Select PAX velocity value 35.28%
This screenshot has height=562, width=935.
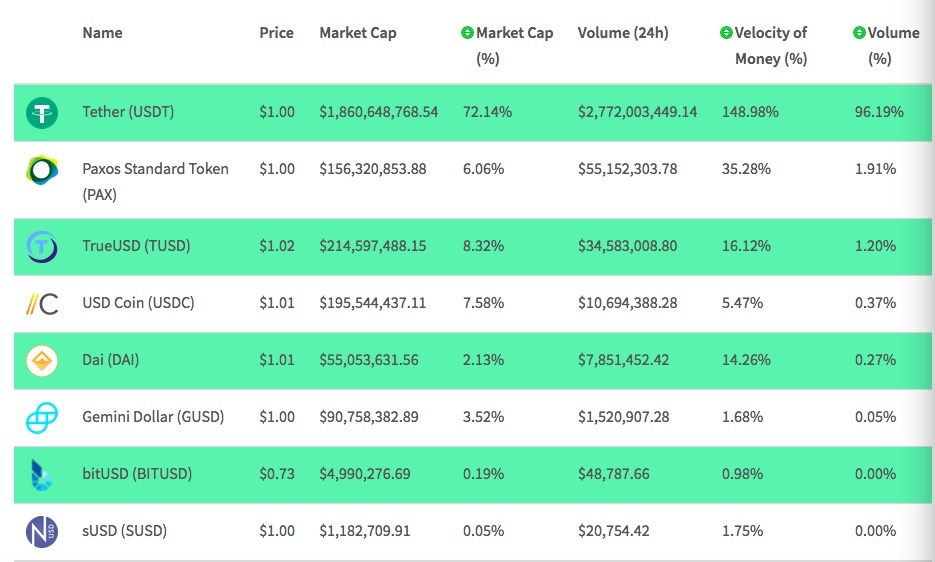coord(747,169)
